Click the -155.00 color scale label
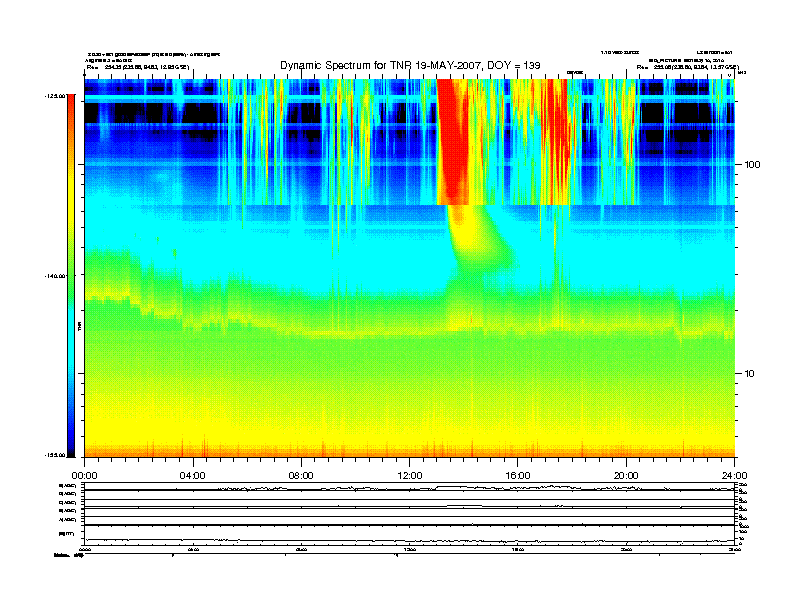The height and width of the screenshot is (612, 792). tap(55, 455)
